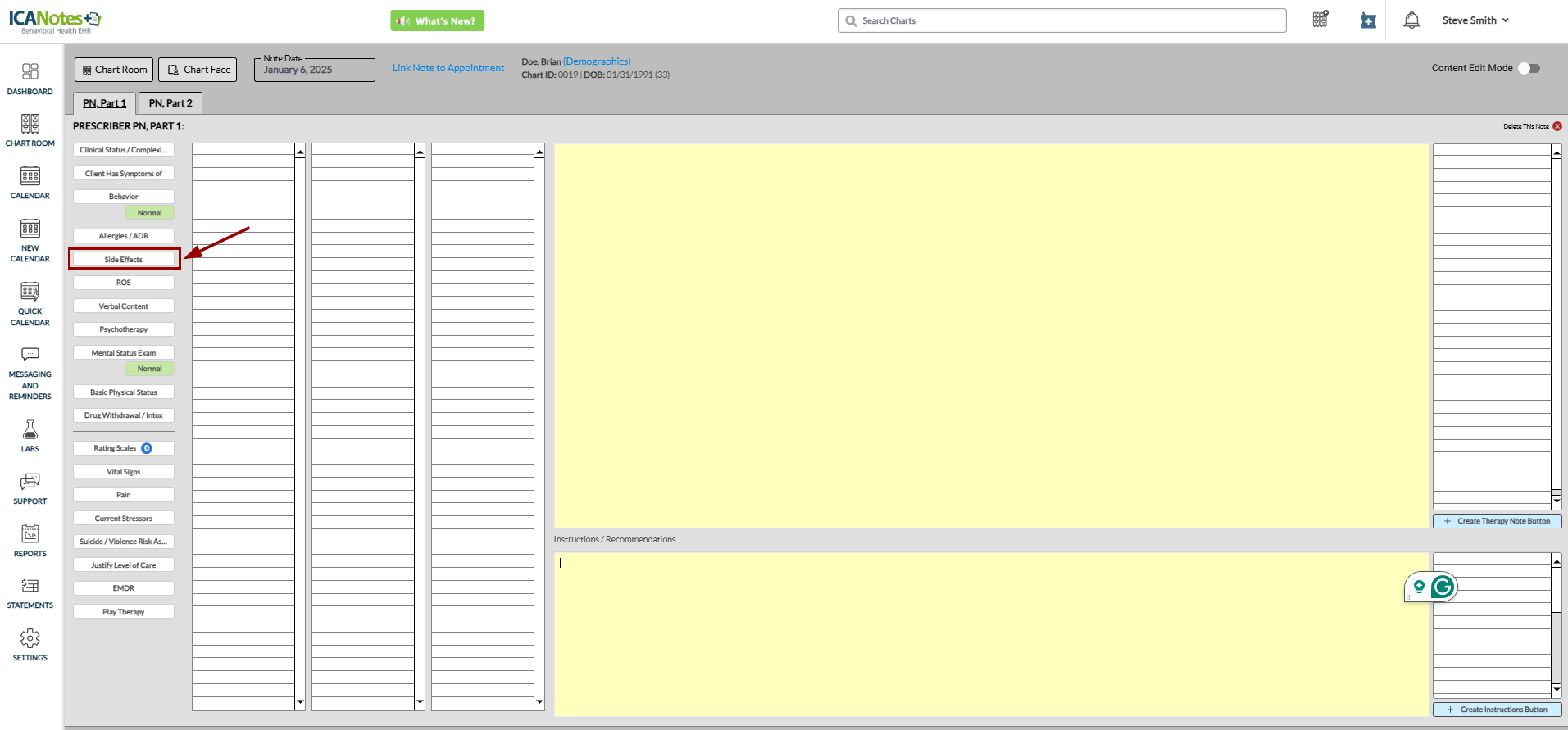The width and height of the screenshot is (1568, 730).
Task: Select the PN, Part 1 tab
Action: (105, 103)
